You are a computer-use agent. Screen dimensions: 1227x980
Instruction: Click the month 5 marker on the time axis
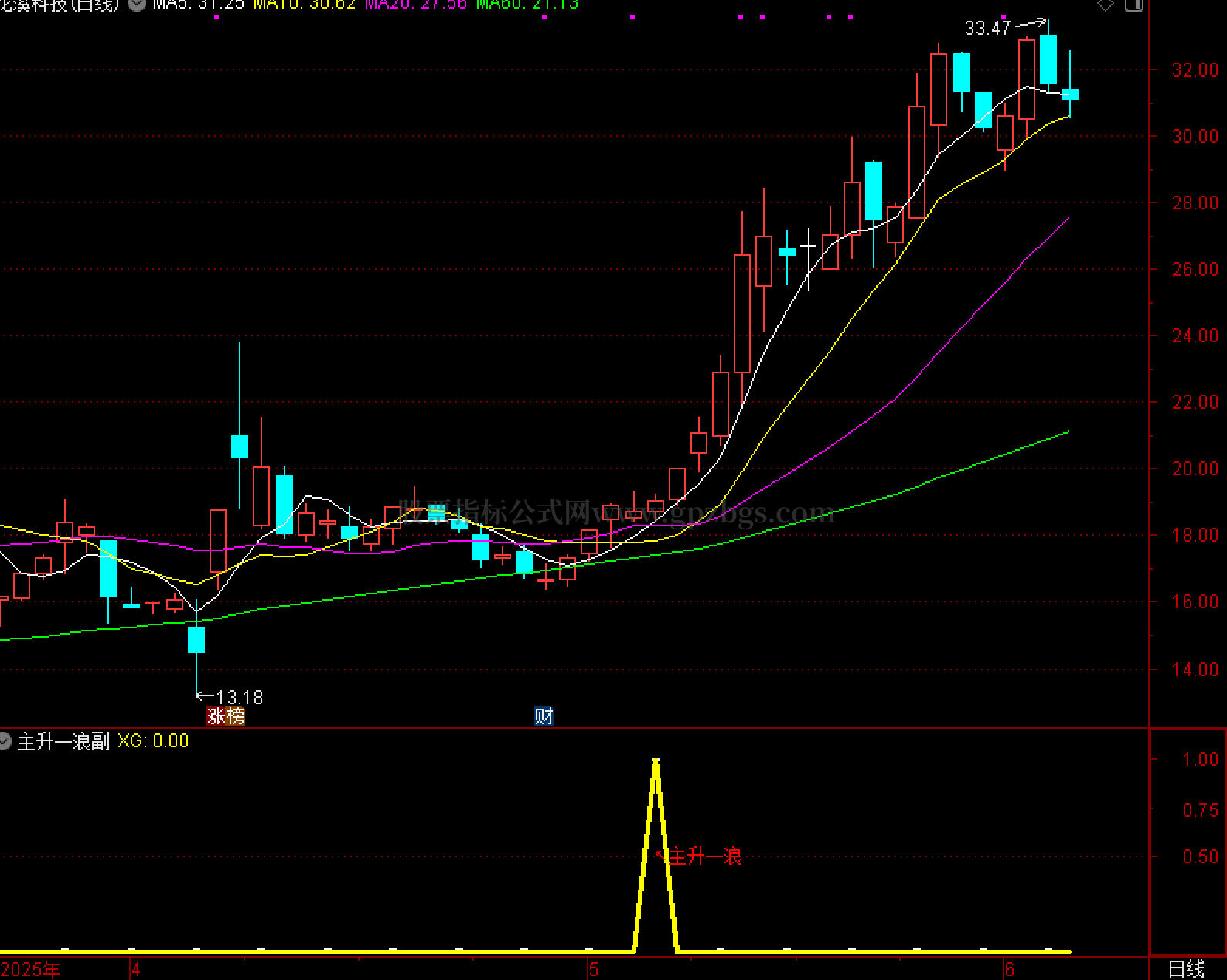pyautogui.click(x=594, y=969)
